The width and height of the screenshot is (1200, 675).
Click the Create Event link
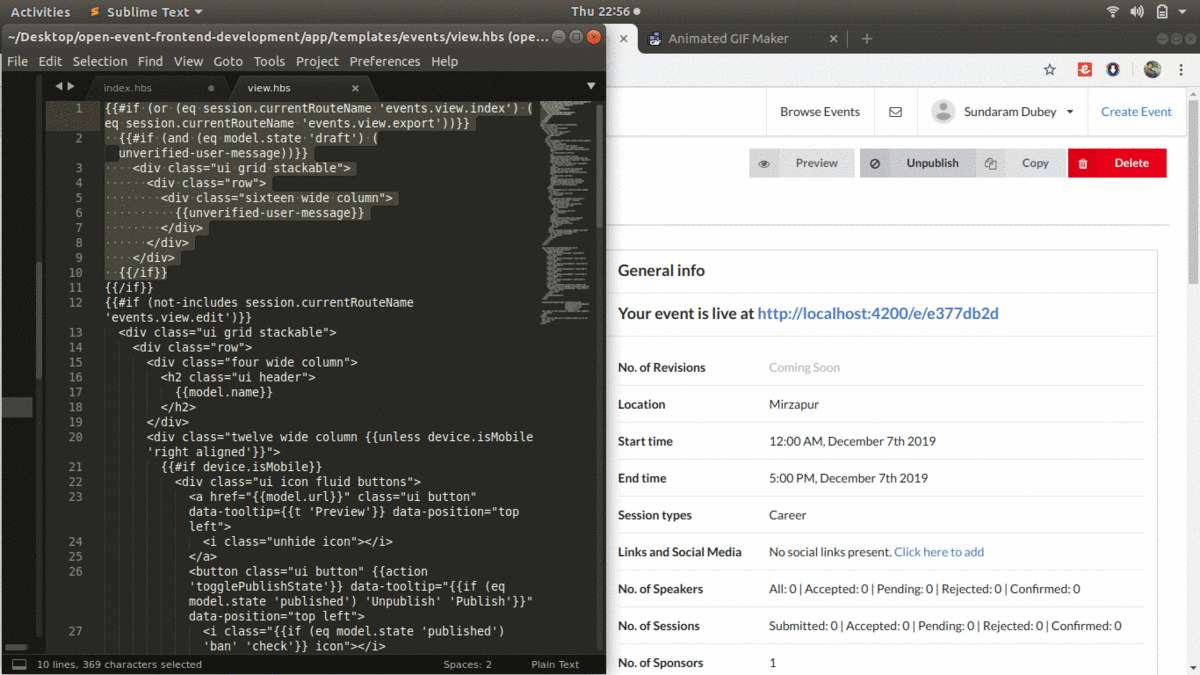pos(1136,112)
